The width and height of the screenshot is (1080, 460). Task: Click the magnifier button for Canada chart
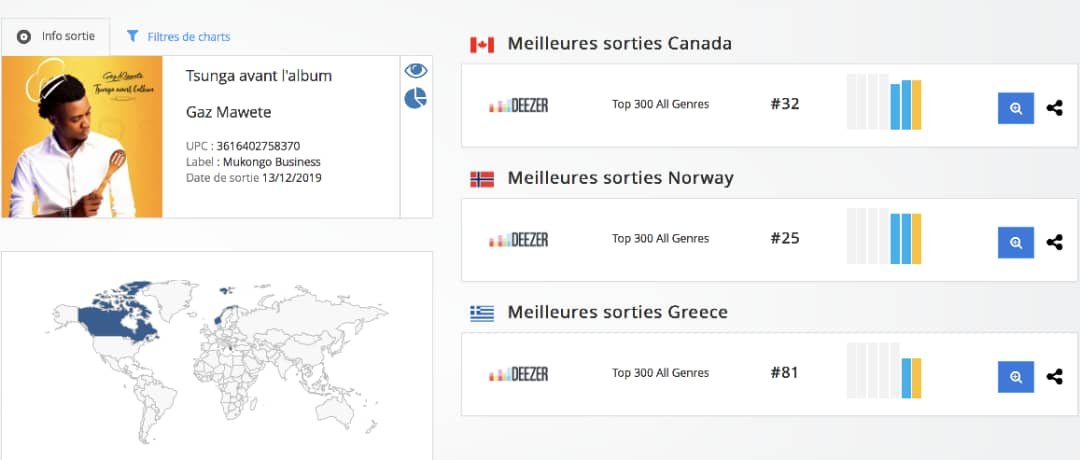coord(1015,108)
